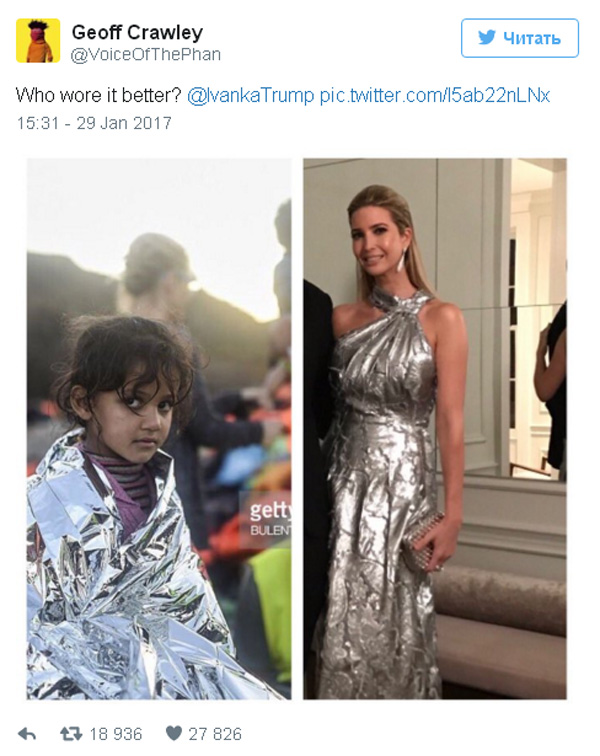
Task: Open the left photo of child in foil blanket
Action: point(159,429)
